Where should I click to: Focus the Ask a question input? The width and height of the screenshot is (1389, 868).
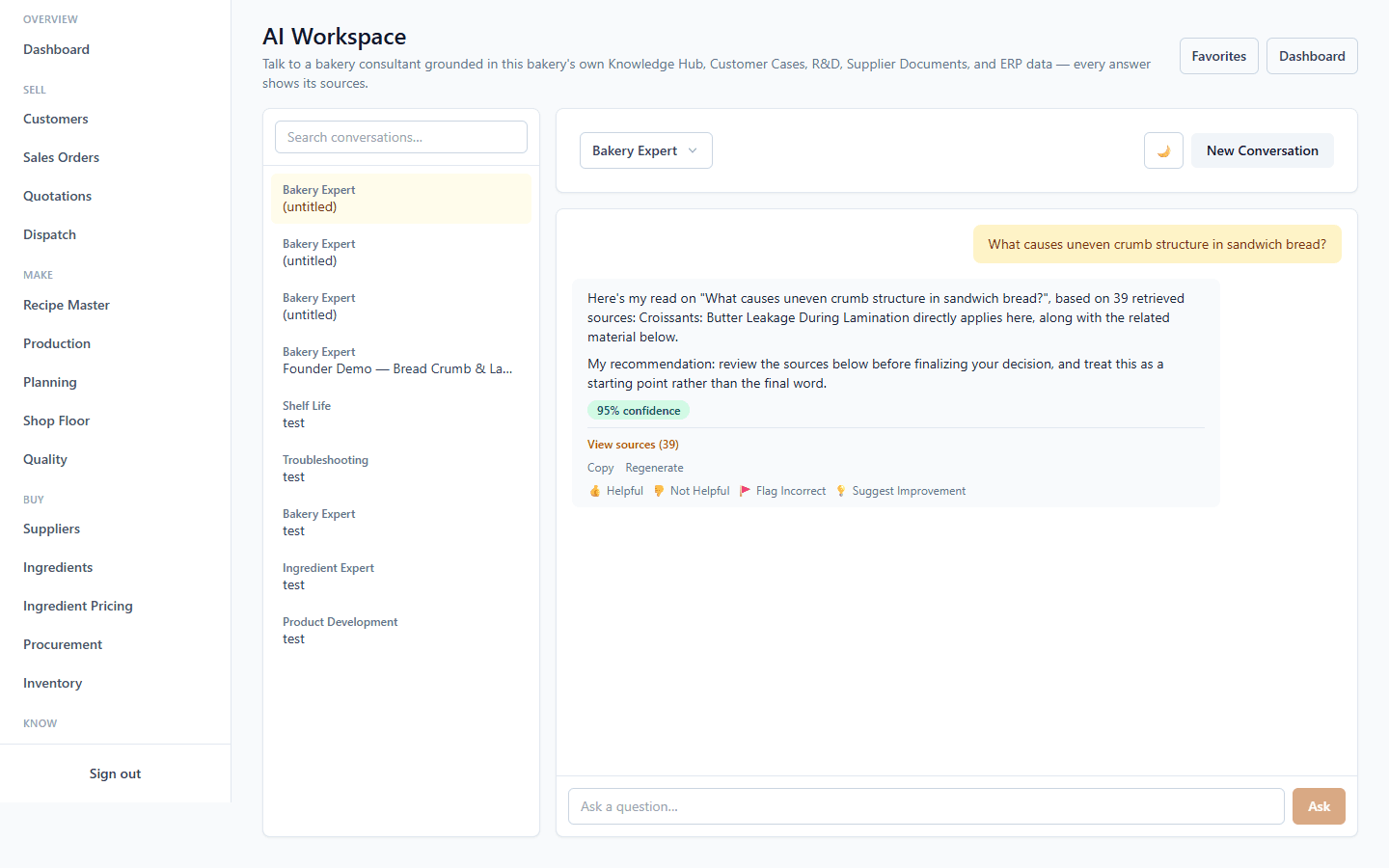click(x=926, y=806)
